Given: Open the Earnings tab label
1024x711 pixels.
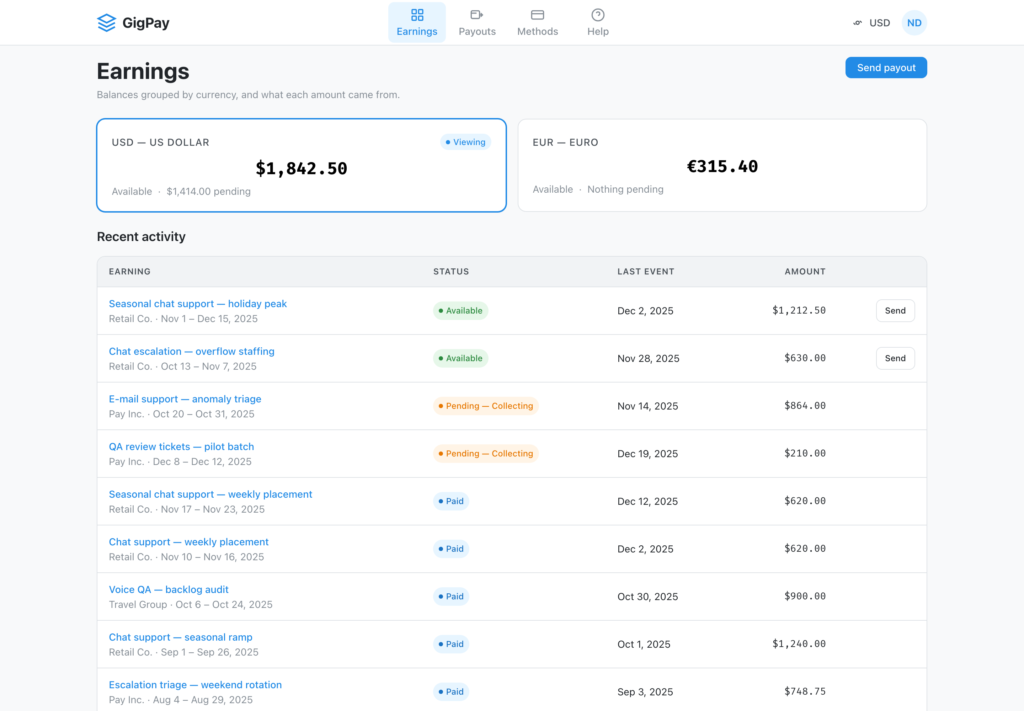Looking at the screenshot, I should click(417, 31).
